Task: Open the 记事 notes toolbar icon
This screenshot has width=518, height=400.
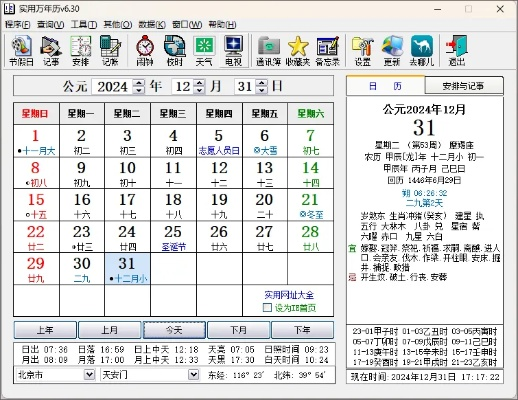Action: (x=51, y=51)
